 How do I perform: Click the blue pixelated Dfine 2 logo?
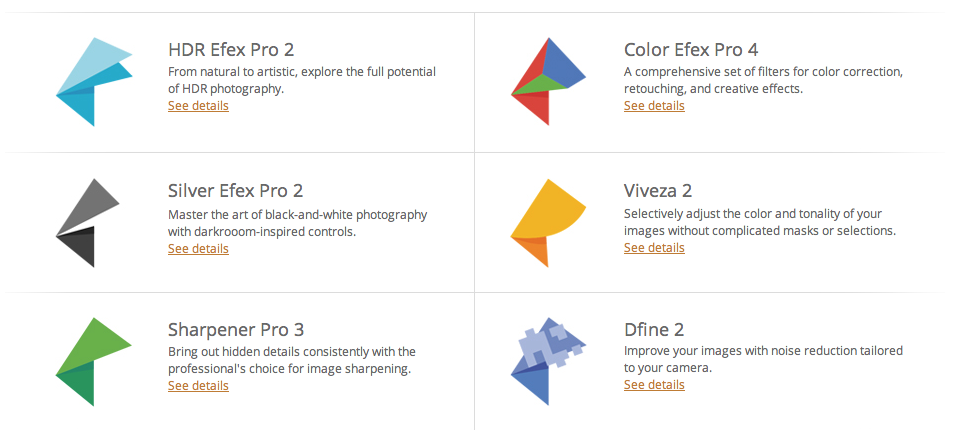tap(548, 361)
